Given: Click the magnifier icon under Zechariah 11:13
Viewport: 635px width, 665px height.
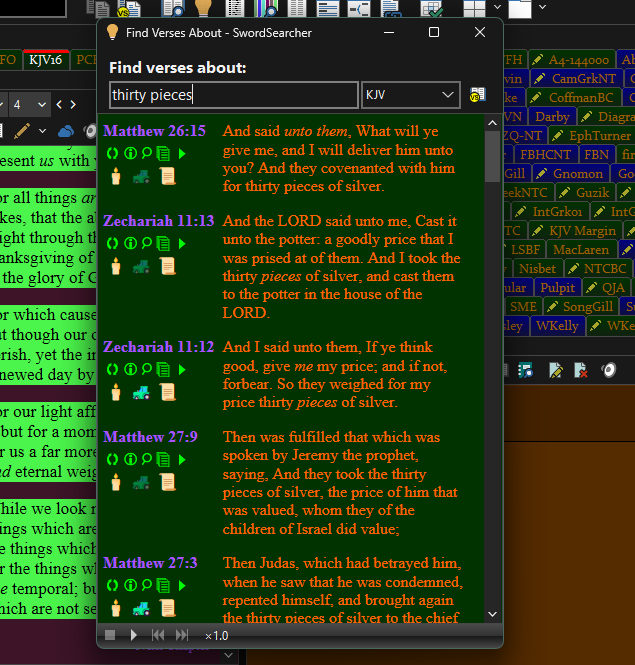Looking at the screenshot, I should pyautogui.click(x=147, y=243).
